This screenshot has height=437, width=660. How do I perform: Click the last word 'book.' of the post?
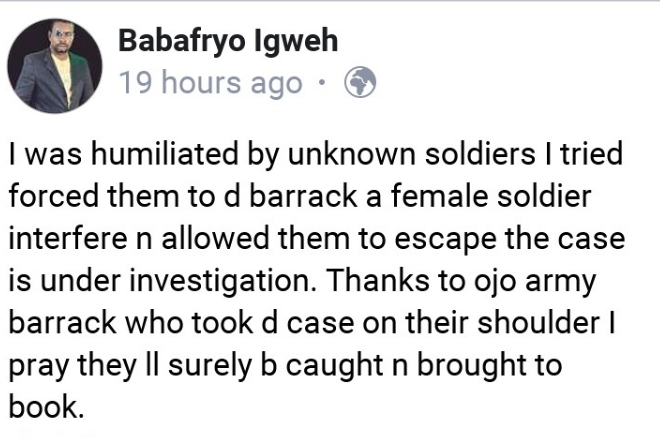(x=47, y=407)
